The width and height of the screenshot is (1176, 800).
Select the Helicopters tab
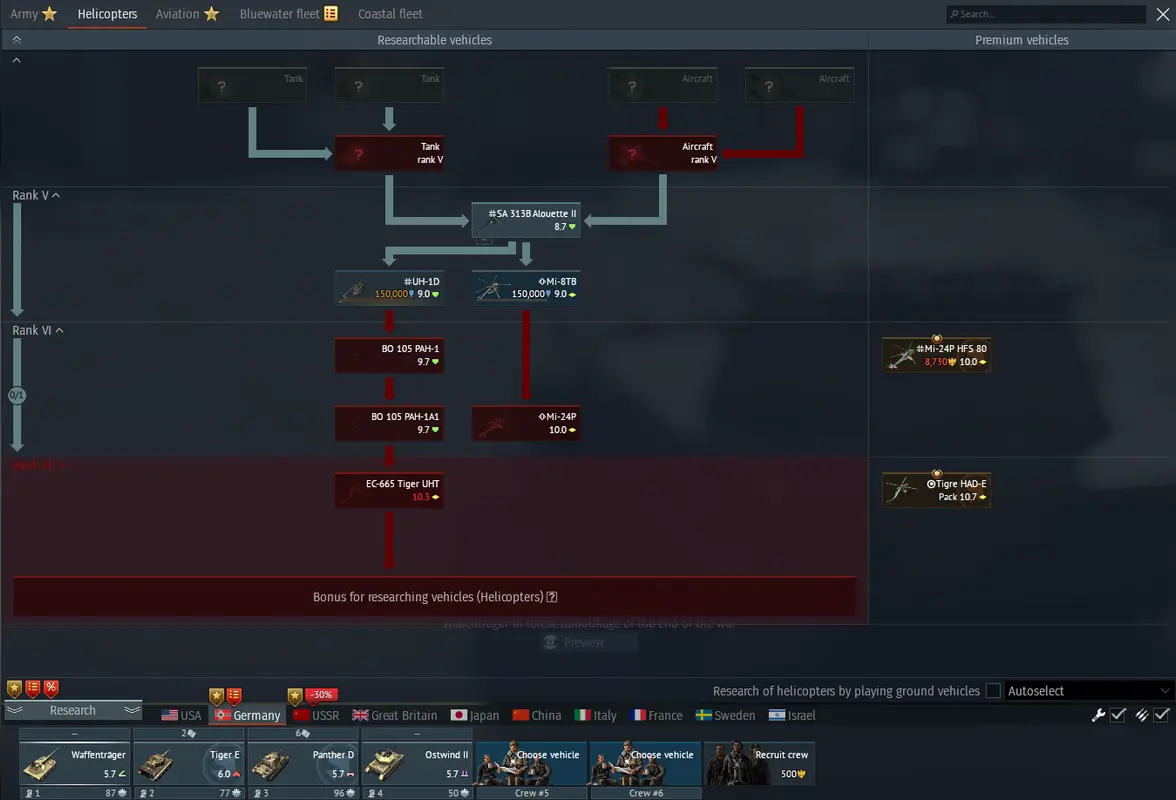pos(107,13)
